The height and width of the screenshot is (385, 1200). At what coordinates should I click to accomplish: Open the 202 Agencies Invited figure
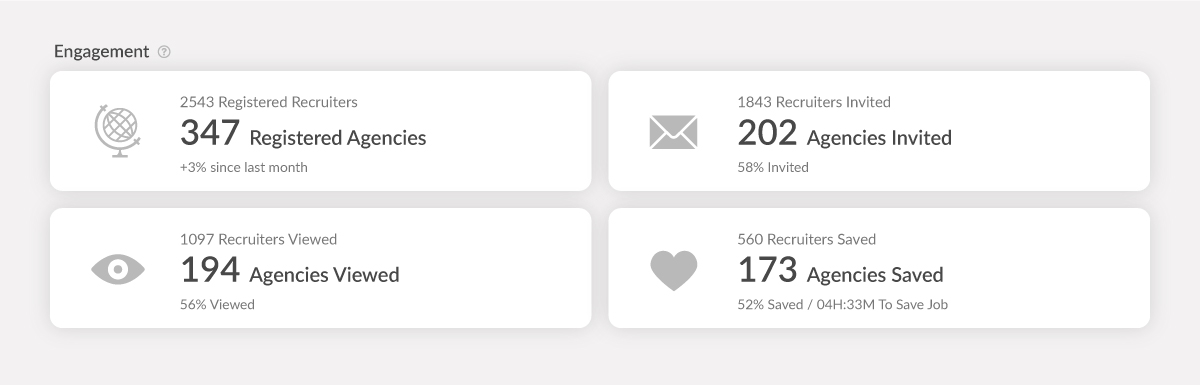(844, 133)
